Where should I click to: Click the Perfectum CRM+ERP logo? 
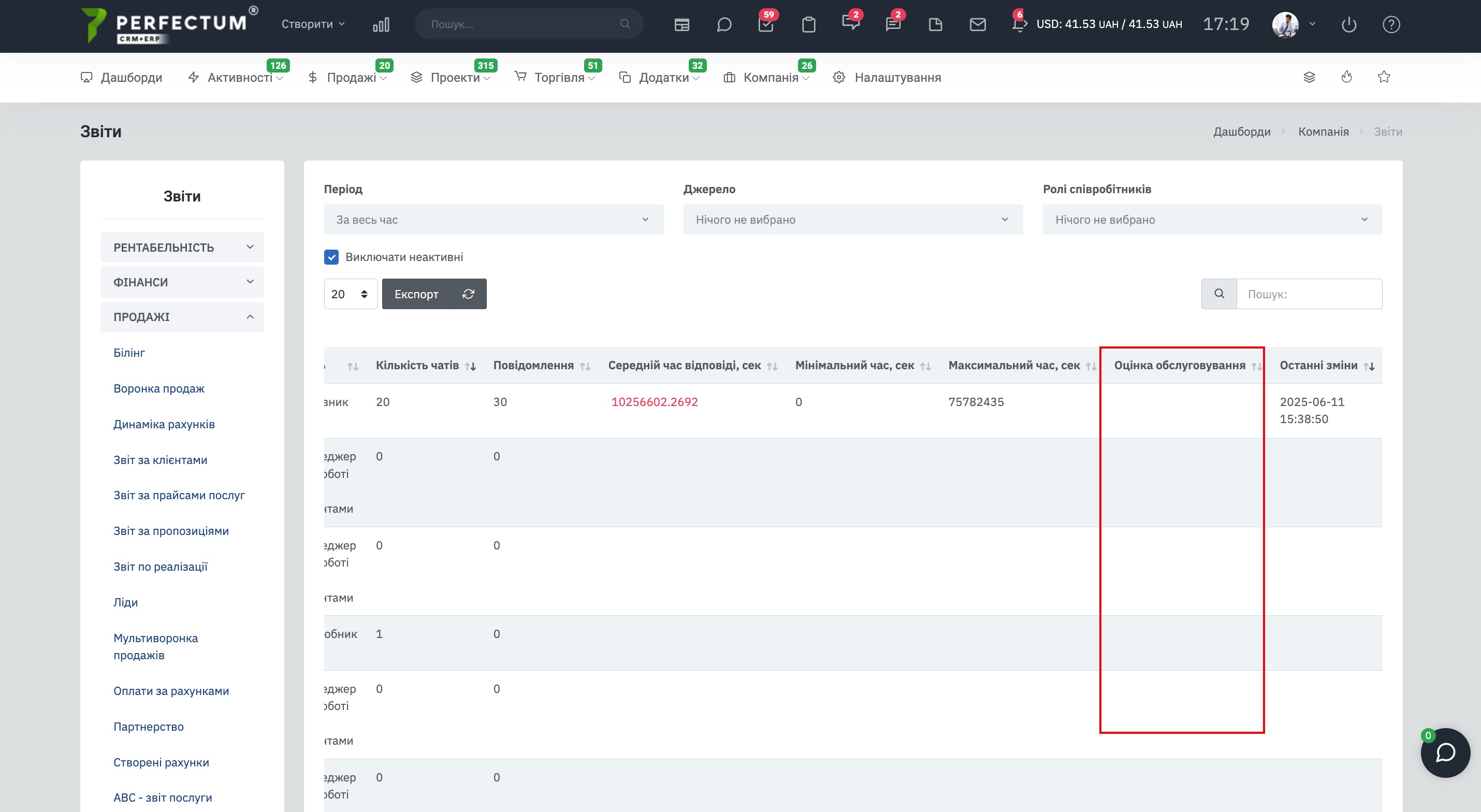click(x=170, y=25)
